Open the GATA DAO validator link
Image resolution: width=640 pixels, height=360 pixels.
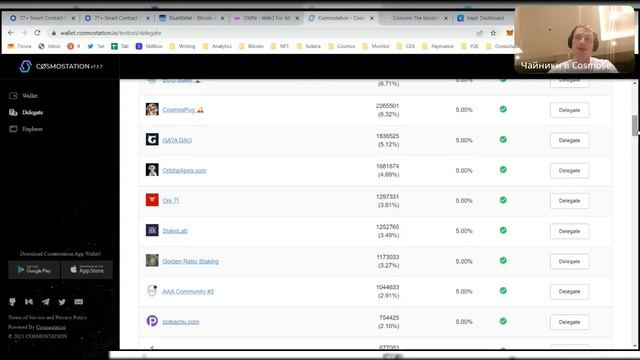177,140
